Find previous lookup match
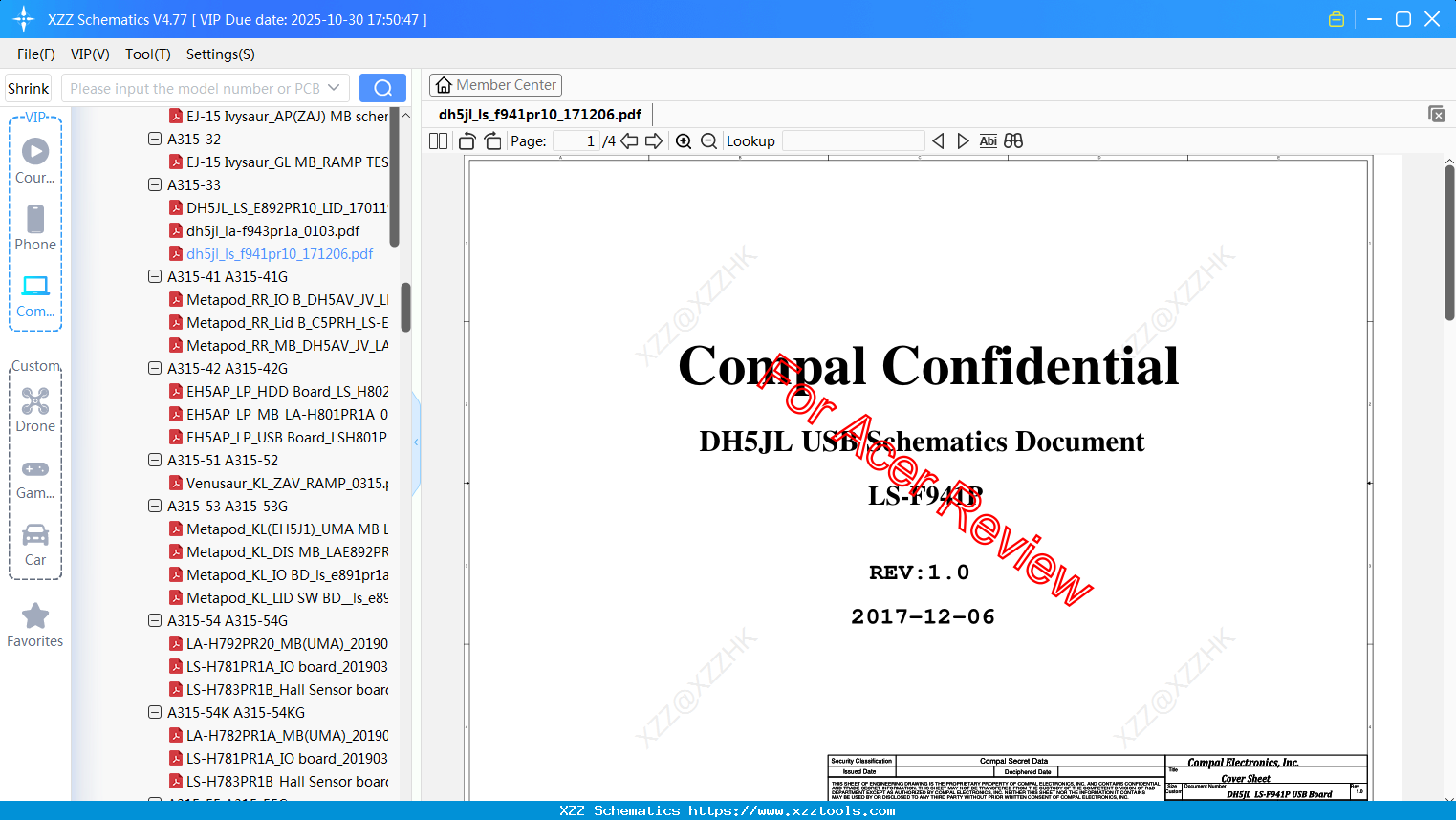The image size is (1456, 820). tap(938, 141)
